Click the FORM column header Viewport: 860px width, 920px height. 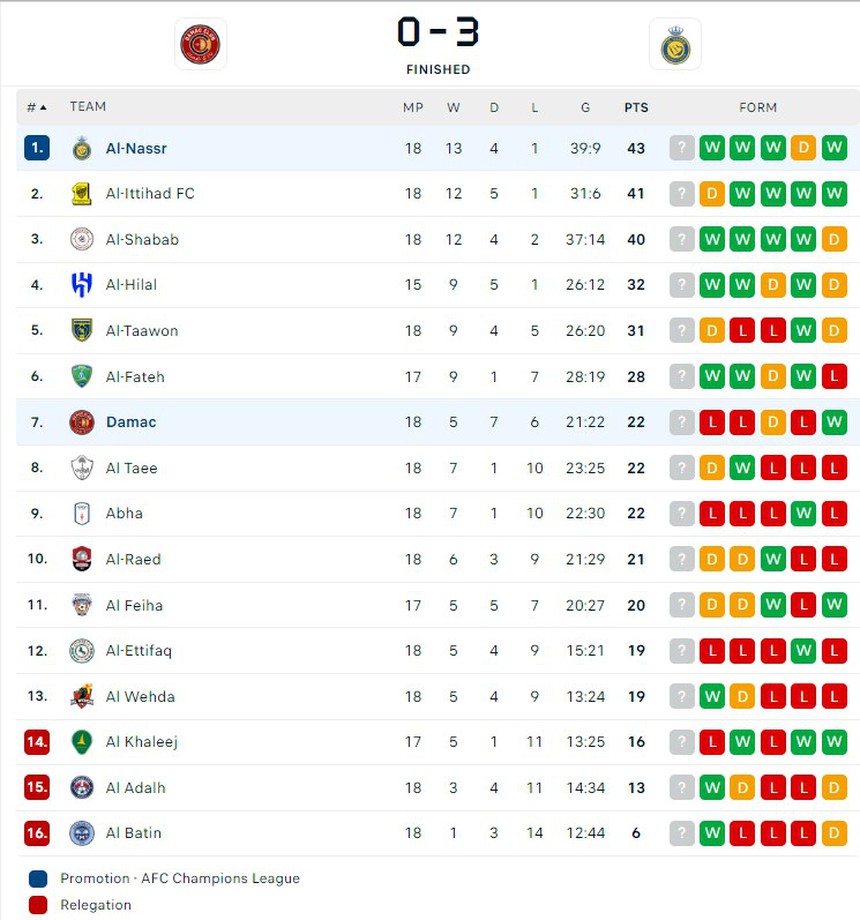[758, 107]
